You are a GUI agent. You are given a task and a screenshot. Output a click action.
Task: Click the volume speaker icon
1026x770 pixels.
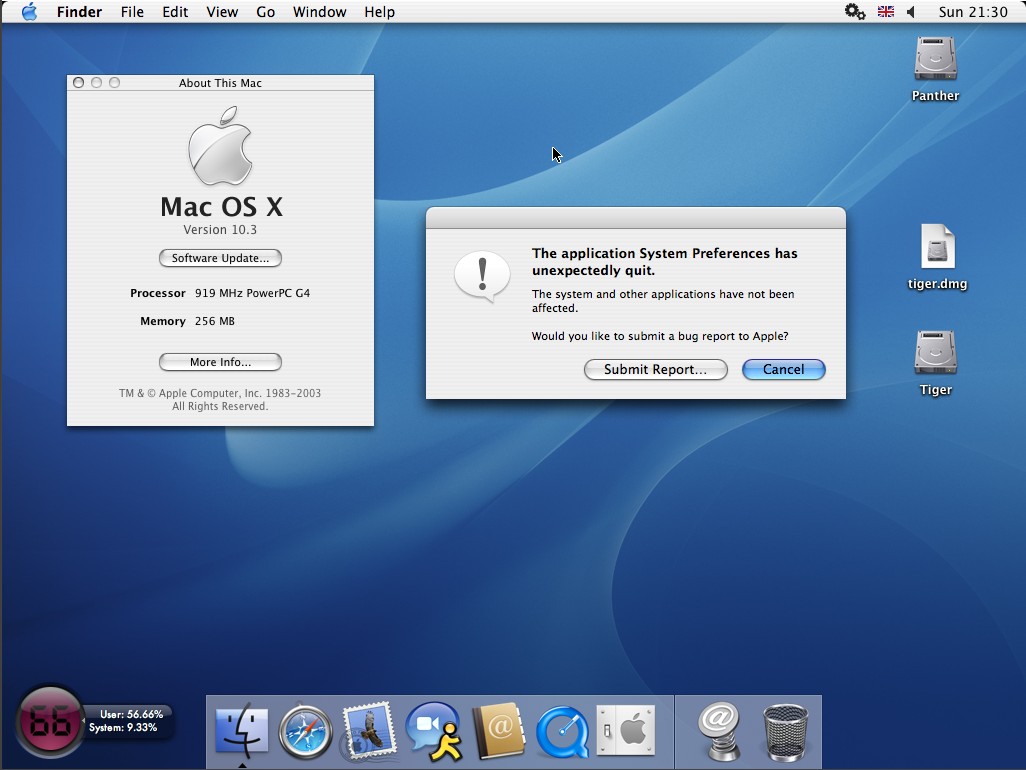(x=911, y=12)
